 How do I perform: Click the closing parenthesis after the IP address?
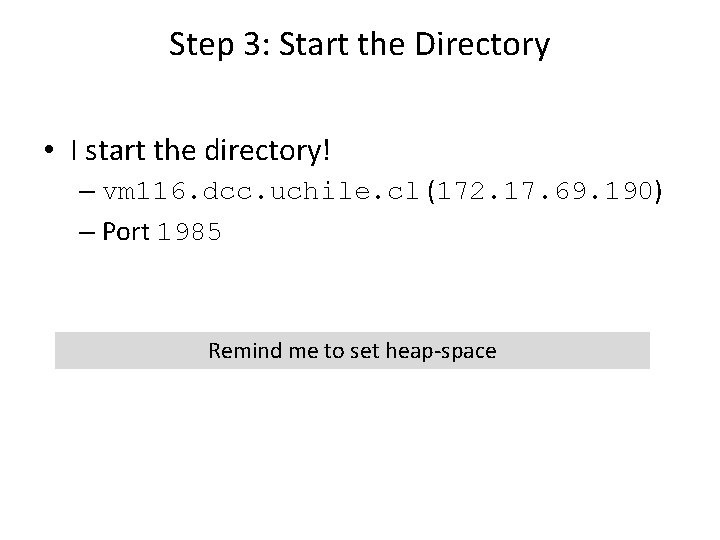pyautogui.click(x=657, y=192)
